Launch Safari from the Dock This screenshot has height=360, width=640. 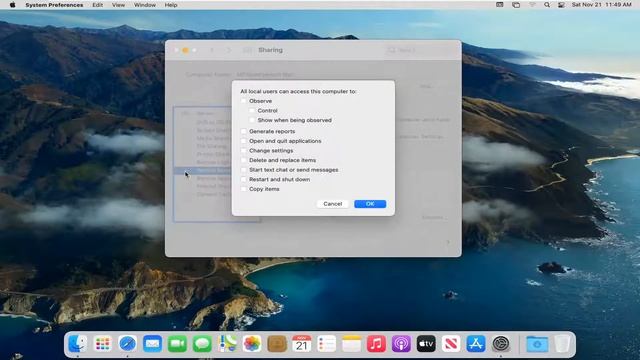click(x=127, y=344)
